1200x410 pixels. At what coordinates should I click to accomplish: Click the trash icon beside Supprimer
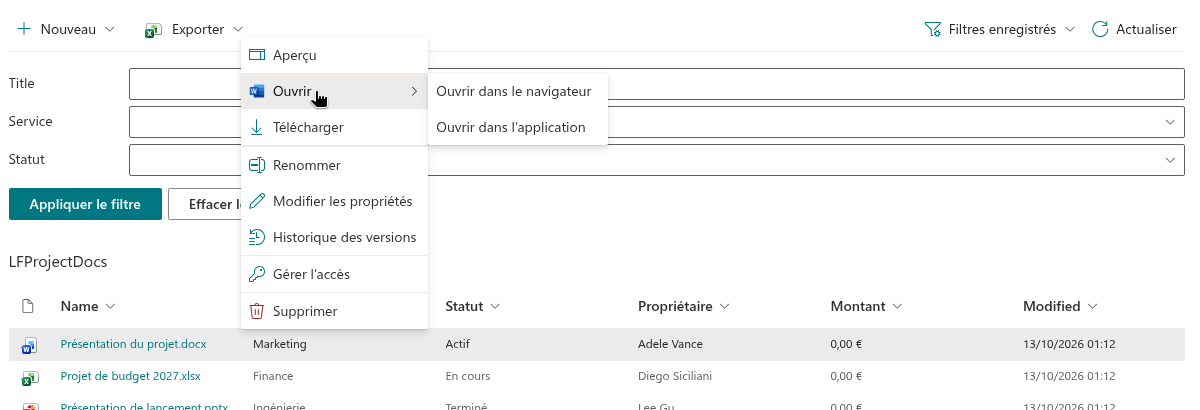pos(256,311)
